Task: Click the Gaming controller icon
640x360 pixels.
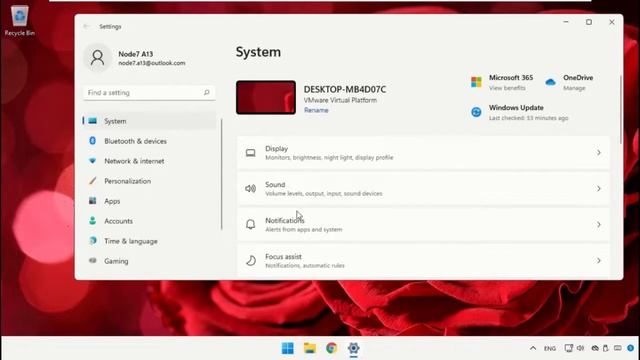Action: (x=93, y=260)
